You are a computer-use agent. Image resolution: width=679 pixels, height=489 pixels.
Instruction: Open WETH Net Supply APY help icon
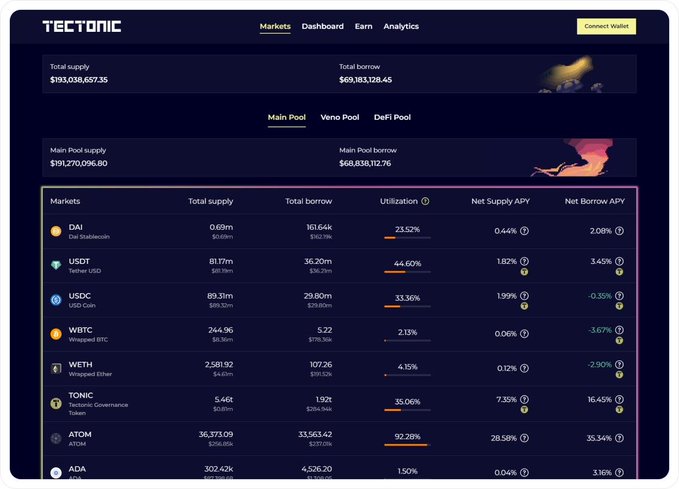point(524,368)
